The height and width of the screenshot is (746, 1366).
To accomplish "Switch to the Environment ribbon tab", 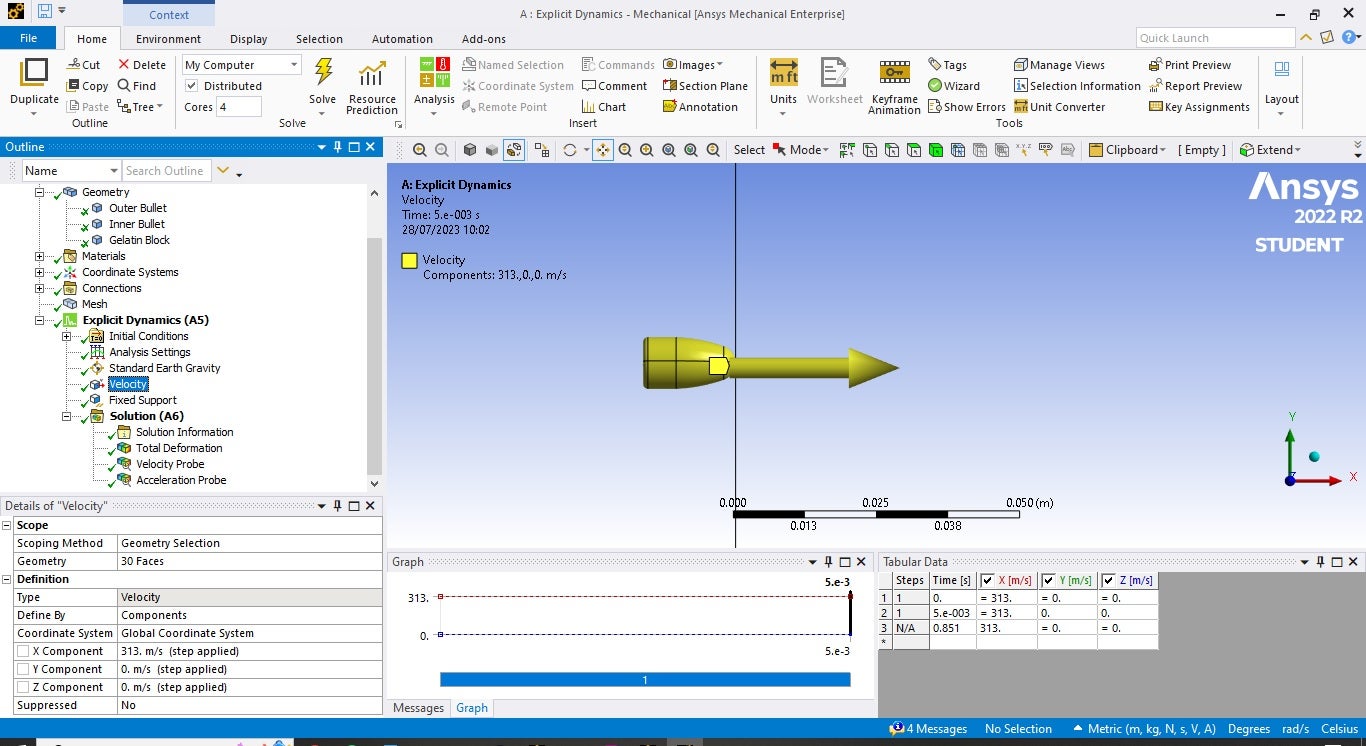I will click(x=168, y=39).
